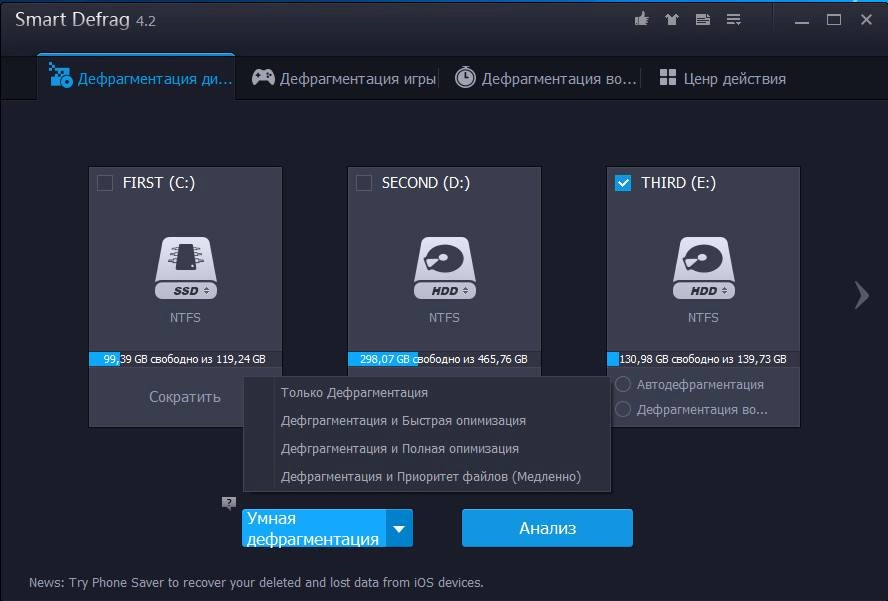This screenshot has height=601, width=888.
Task: Click Сократить on drive C
Action: point(185,397)
